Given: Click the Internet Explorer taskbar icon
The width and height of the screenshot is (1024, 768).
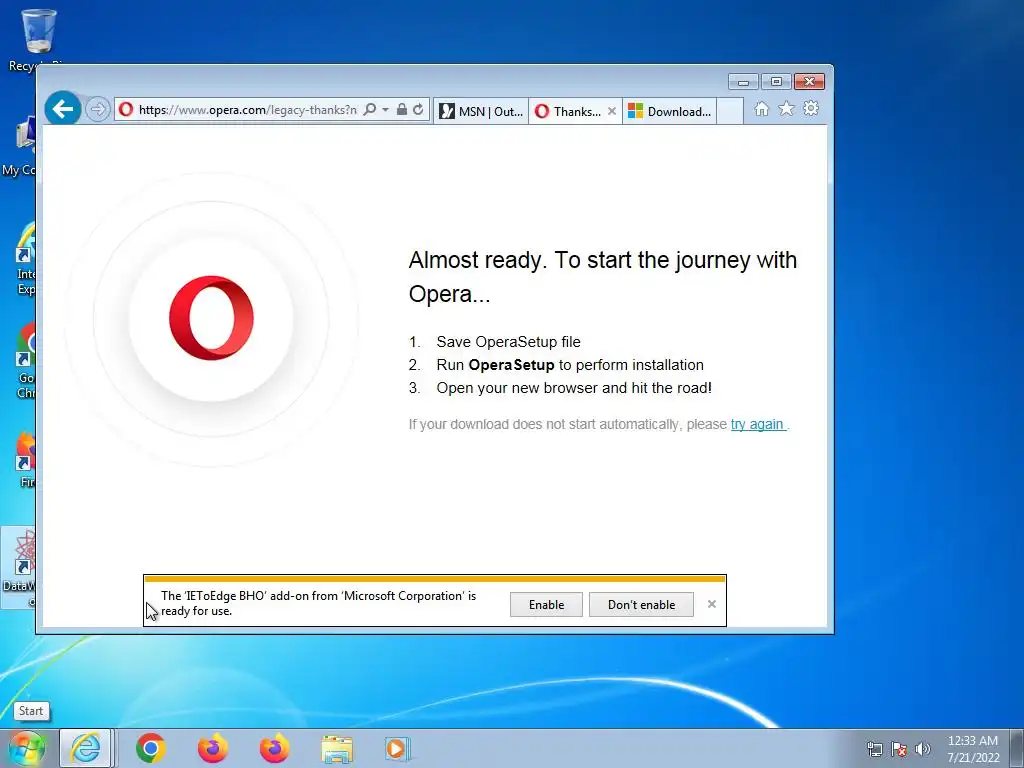Looking at the screenshot, I should (86, 748).
